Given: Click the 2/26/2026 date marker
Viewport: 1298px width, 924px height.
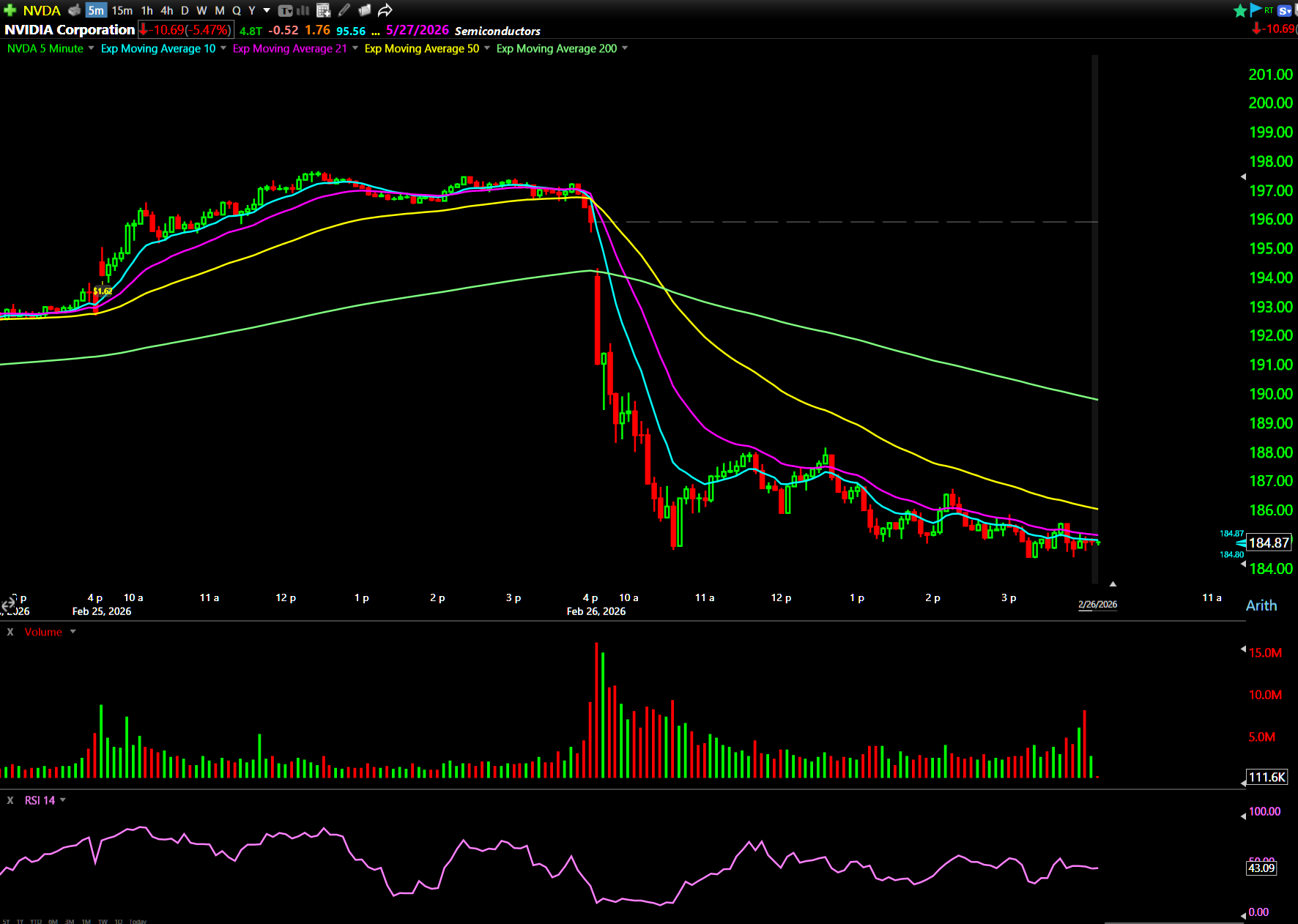Looking at the screenshot, I should pyautogui.click(x=1097, y=604).
